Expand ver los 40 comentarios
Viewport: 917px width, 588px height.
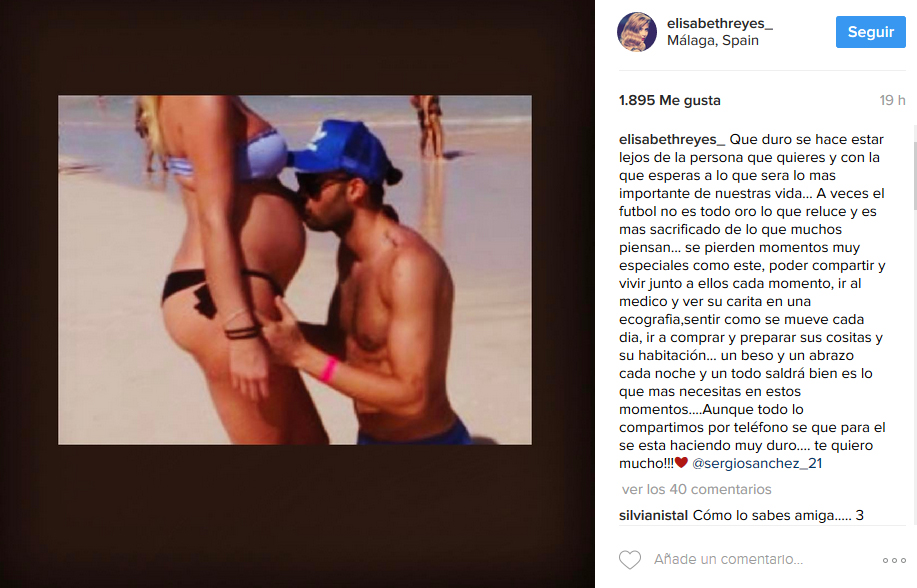pos(697,489)
